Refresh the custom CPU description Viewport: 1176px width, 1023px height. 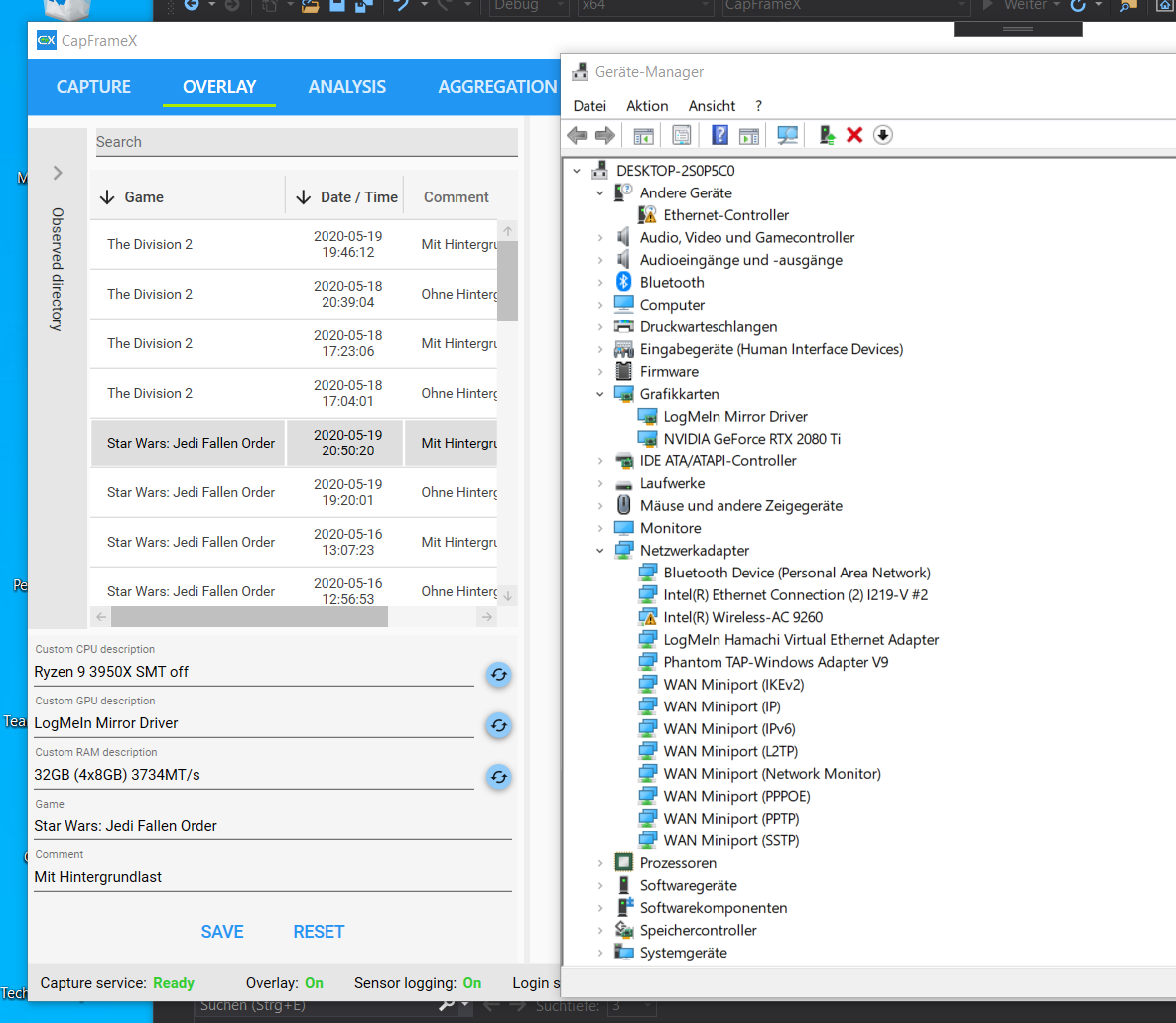[x=499, y=675]
